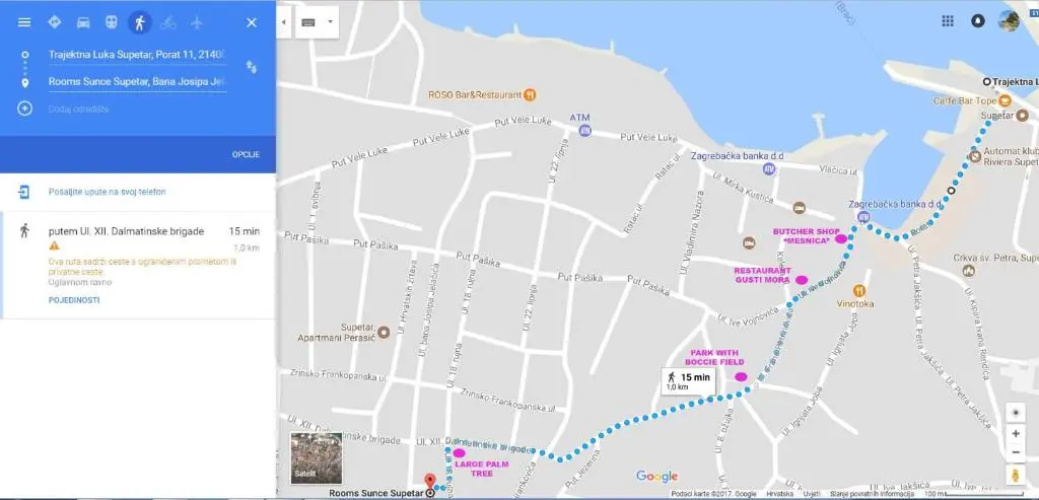
Task: Click the ATM marker on Put Vele Luke
Action: [x=584, y=130]
